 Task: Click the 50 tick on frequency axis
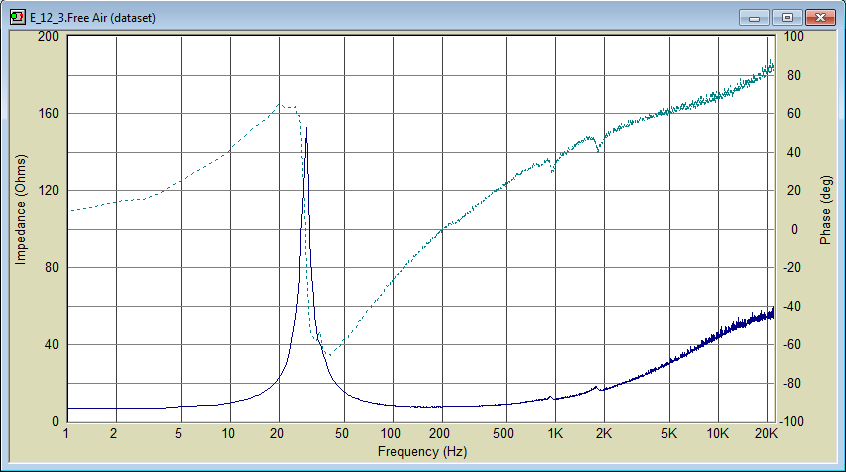[x=342, y=433]
